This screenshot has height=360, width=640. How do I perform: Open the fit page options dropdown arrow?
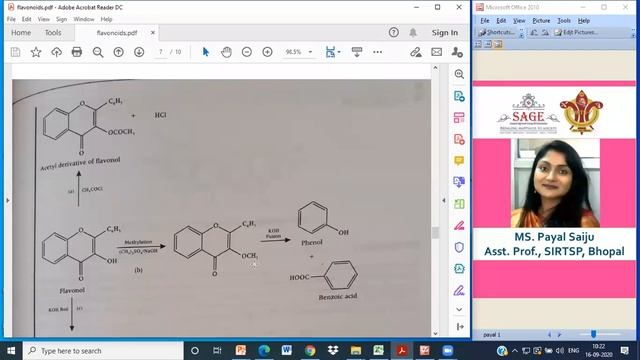339,52
